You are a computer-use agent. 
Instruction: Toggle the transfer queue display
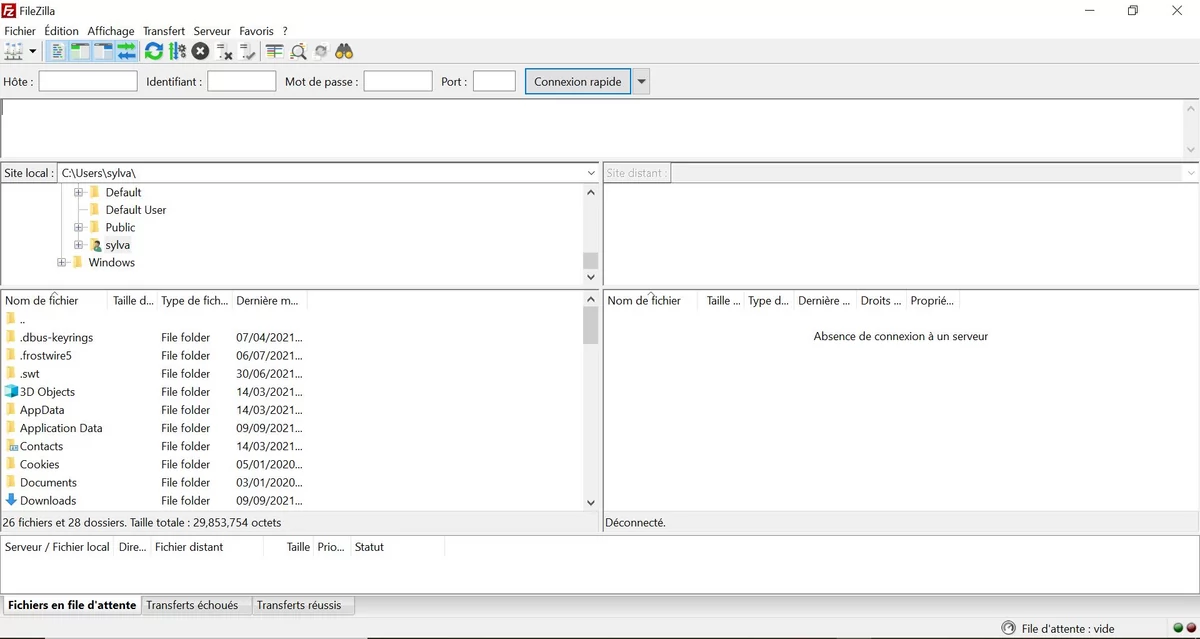tap(126, 51)
